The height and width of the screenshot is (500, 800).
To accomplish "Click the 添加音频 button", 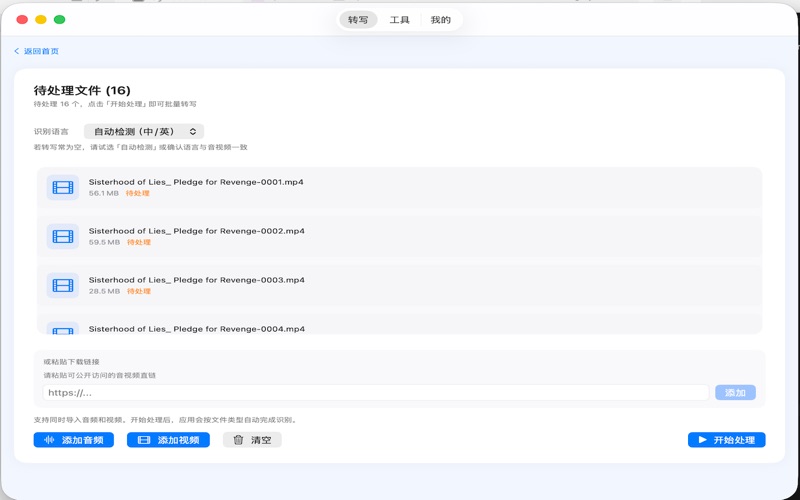I will coord(73,440).
